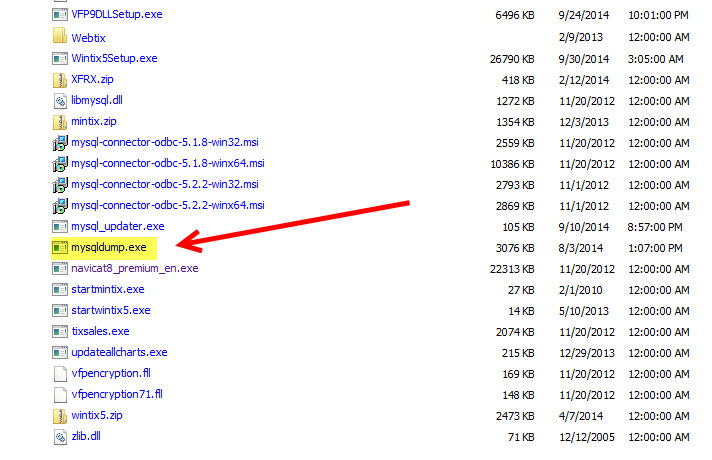Click the 3:05:00 AM time entry
Viewport: 712px width, 460px height.
click(655, 59)
